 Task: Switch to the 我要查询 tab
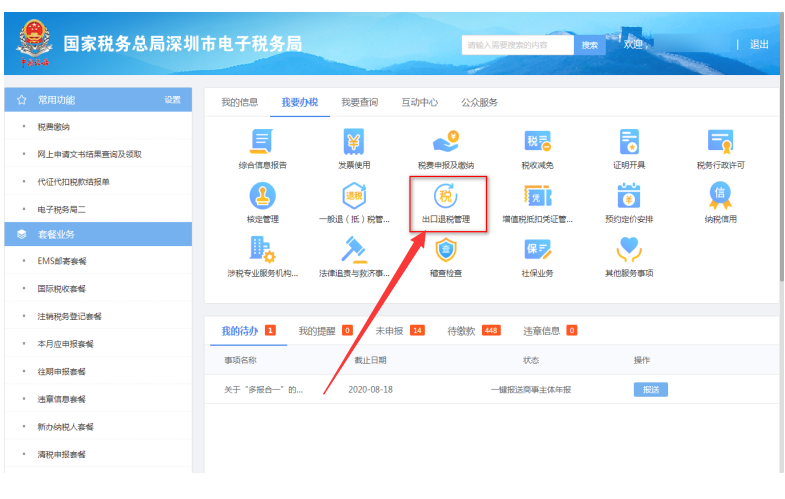click(x=359, y=102)
